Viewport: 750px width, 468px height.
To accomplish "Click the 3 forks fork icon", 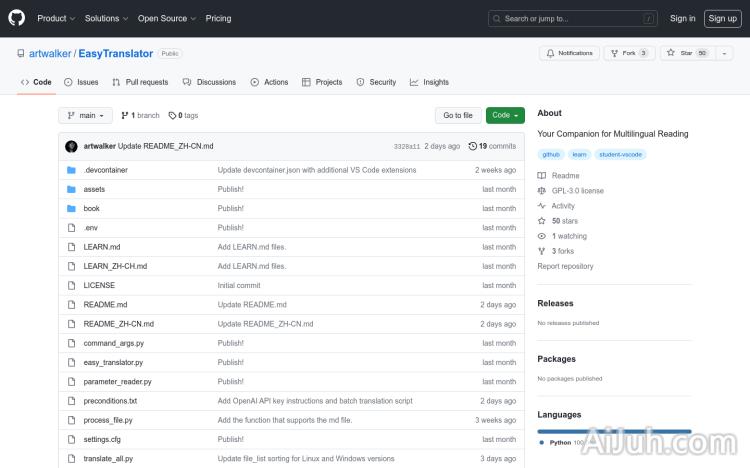I will pyautogui.click(x=541, y=251).
